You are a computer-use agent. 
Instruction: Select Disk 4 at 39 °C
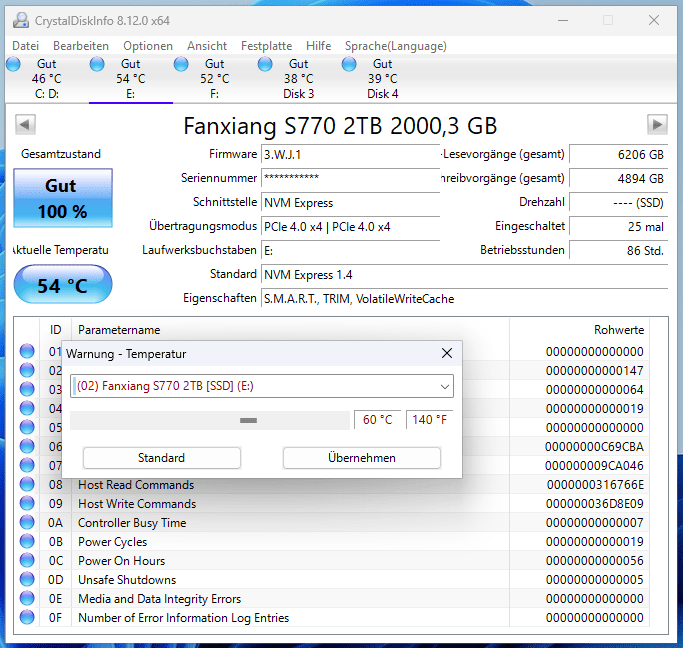(x=382, y=79)
